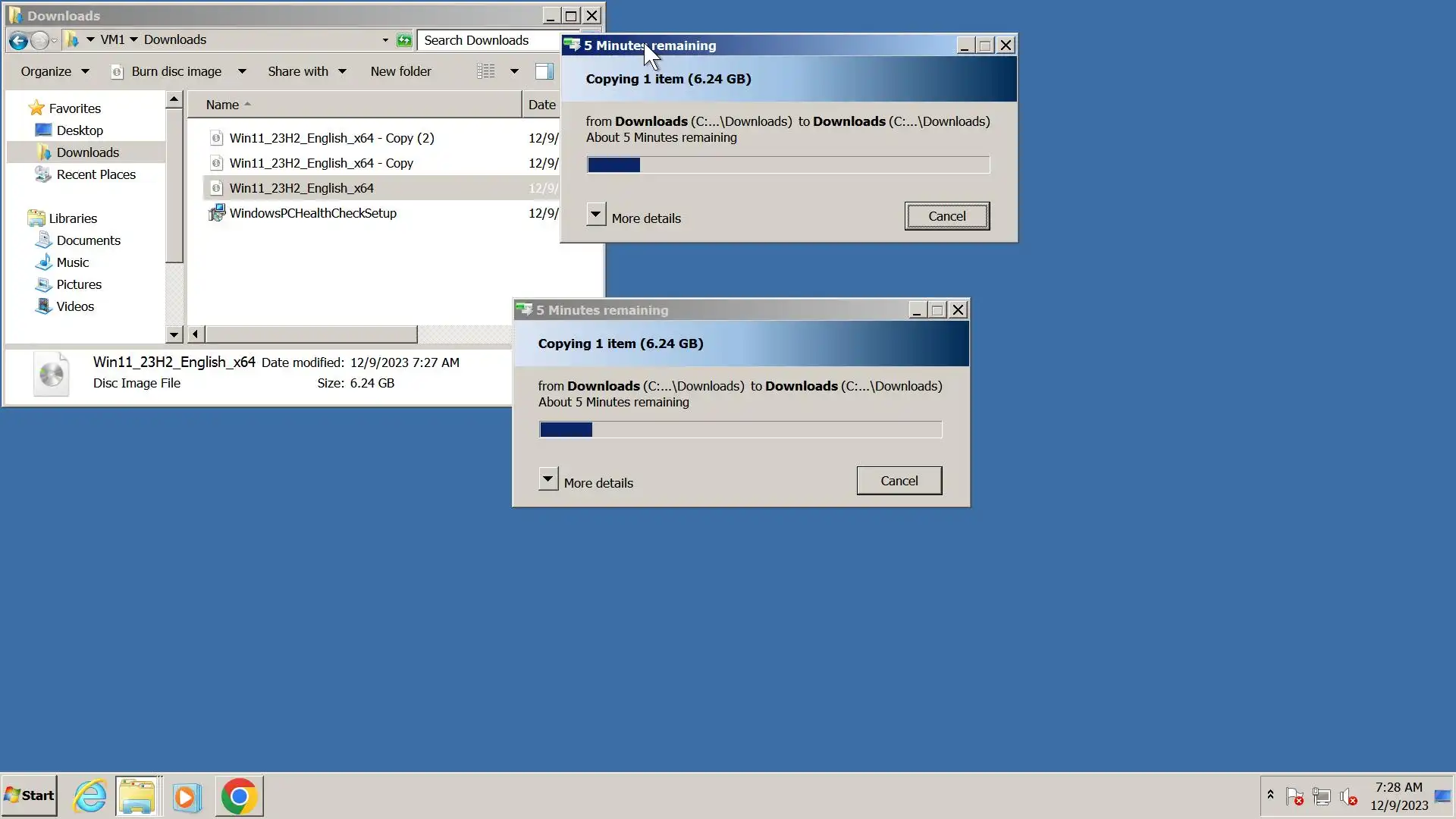Open the Share with menu

click(306, 71)
